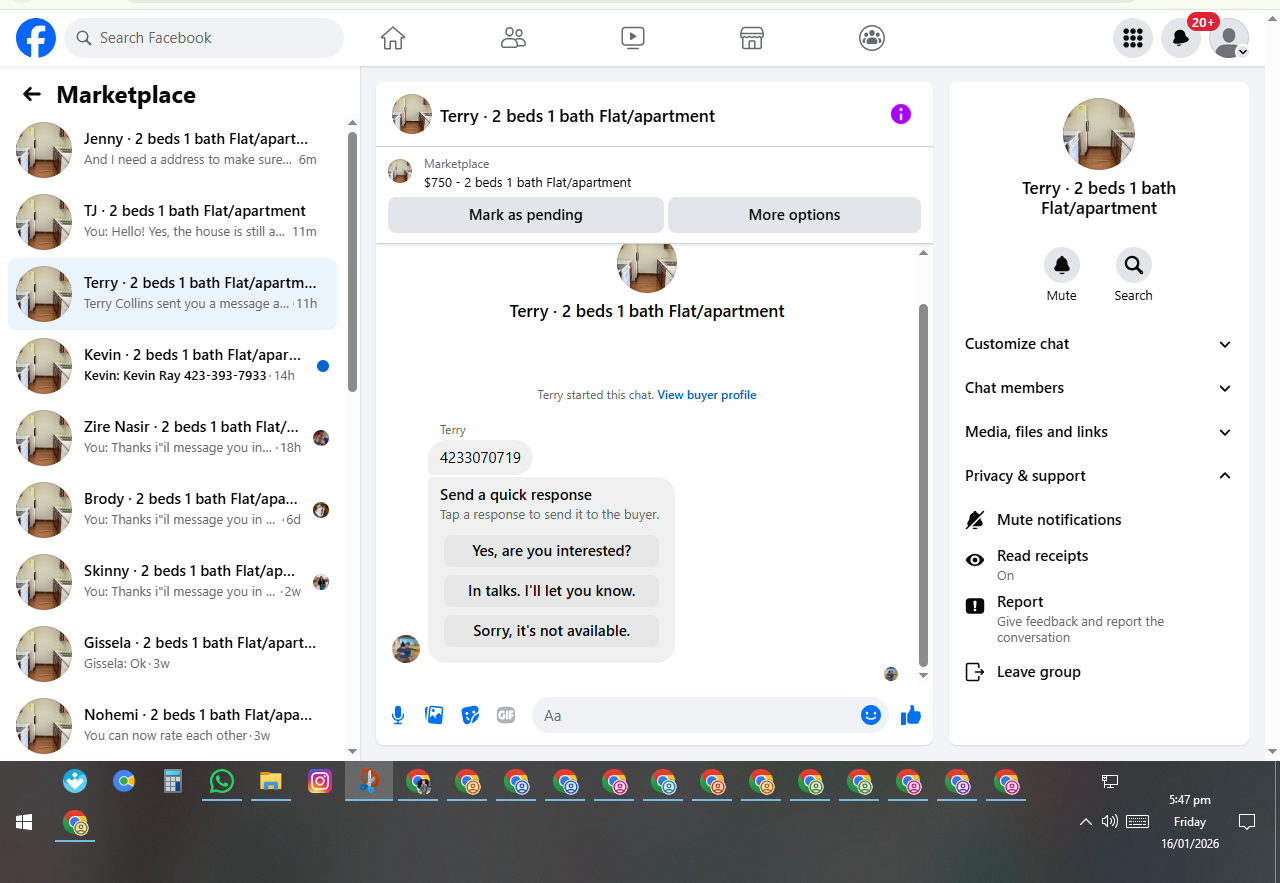Open the nine-dot Menu grid icon

tap(1133, 38)
